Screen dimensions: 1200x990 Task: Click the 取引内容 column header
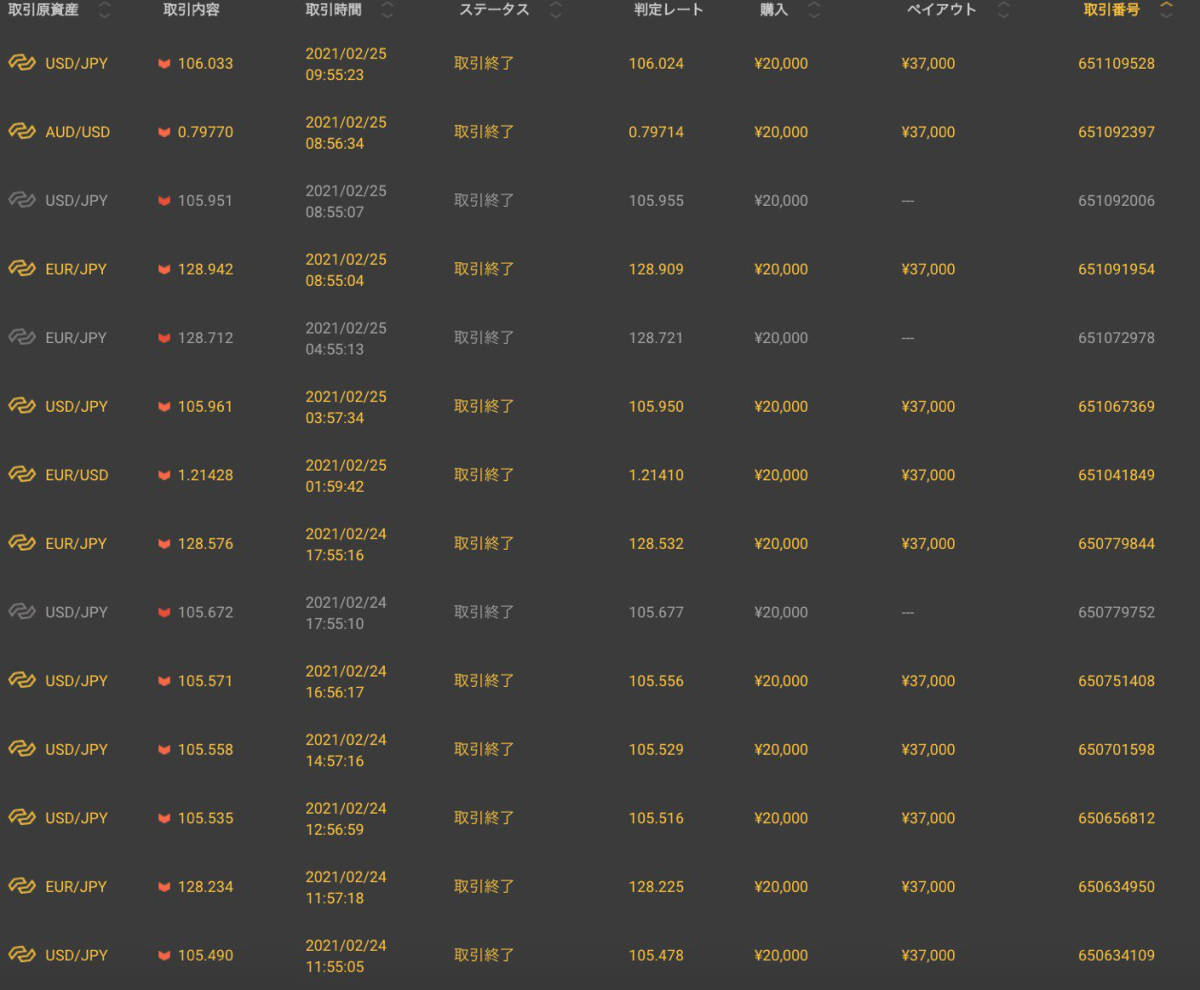(191, 10)
